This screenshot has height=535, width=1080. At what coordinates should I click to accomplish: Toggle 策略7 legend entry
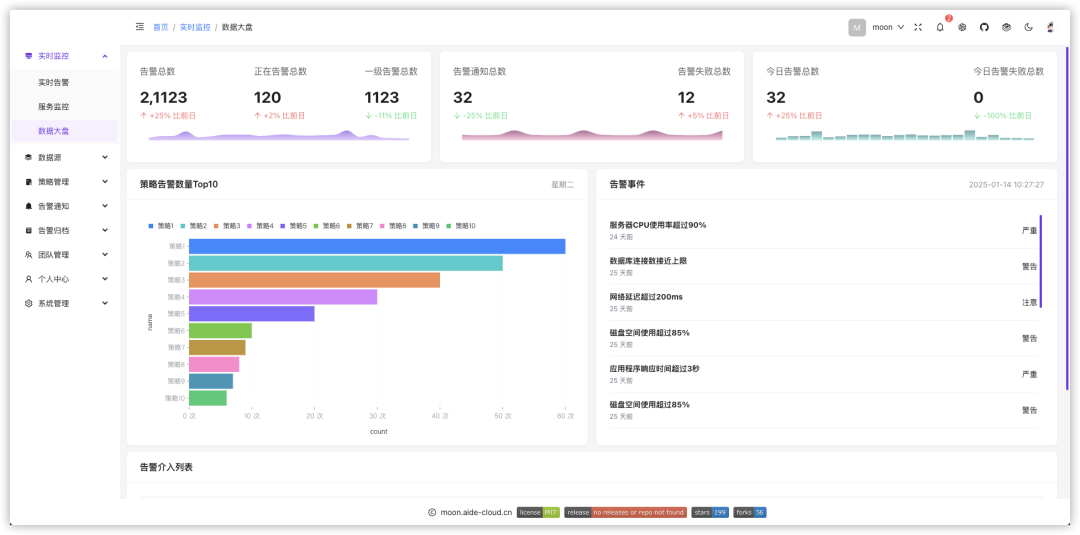pos(360,226)
